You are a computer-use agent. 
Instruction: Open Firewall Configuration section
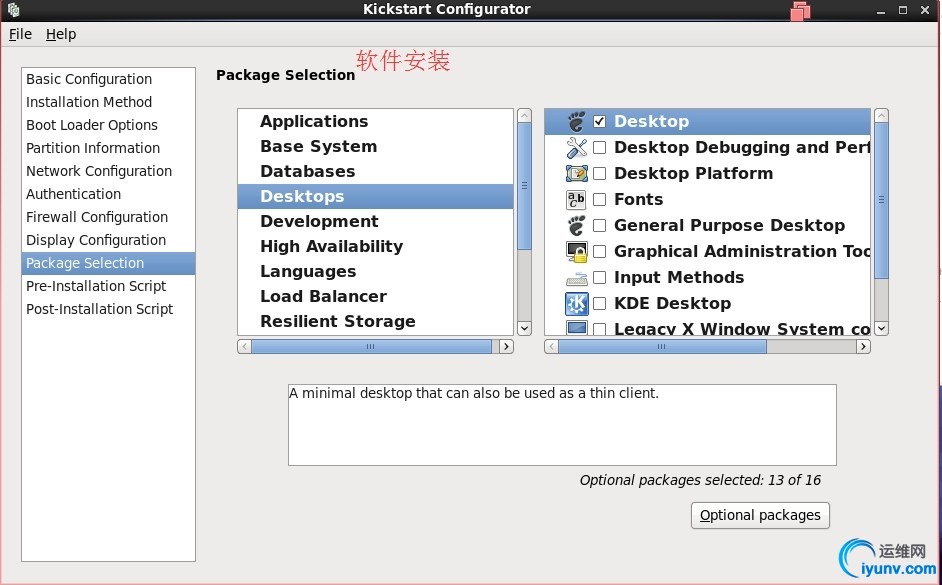[x=108, y=217]
